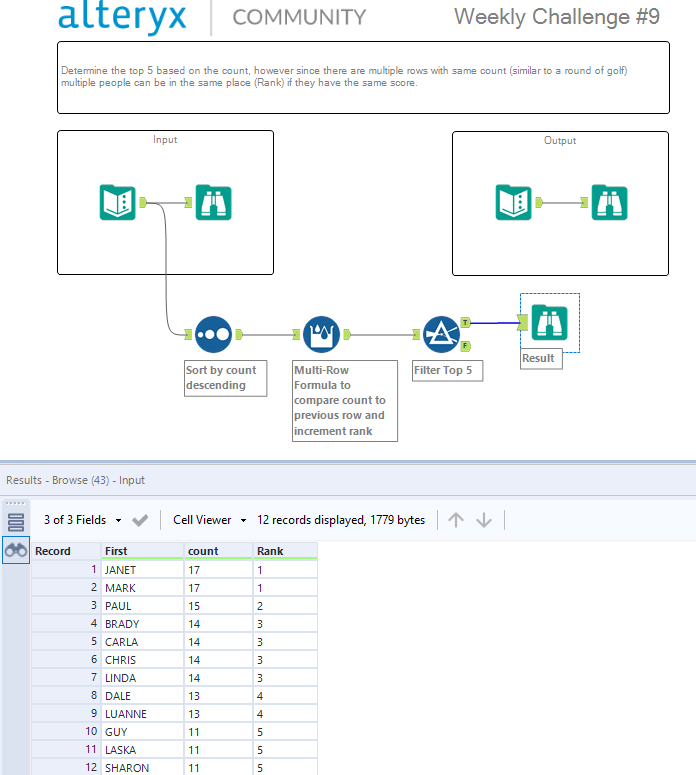Select the Sort tool on the canvas
Viewport: 696px width, 775px height.
click(x=213, y=335)
